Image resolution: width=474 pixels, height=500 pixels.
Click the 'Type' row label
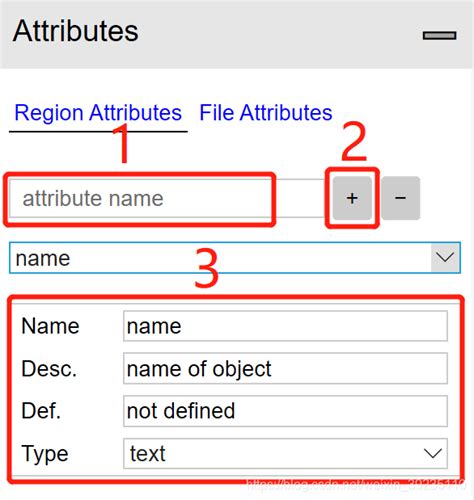(45, 454)
